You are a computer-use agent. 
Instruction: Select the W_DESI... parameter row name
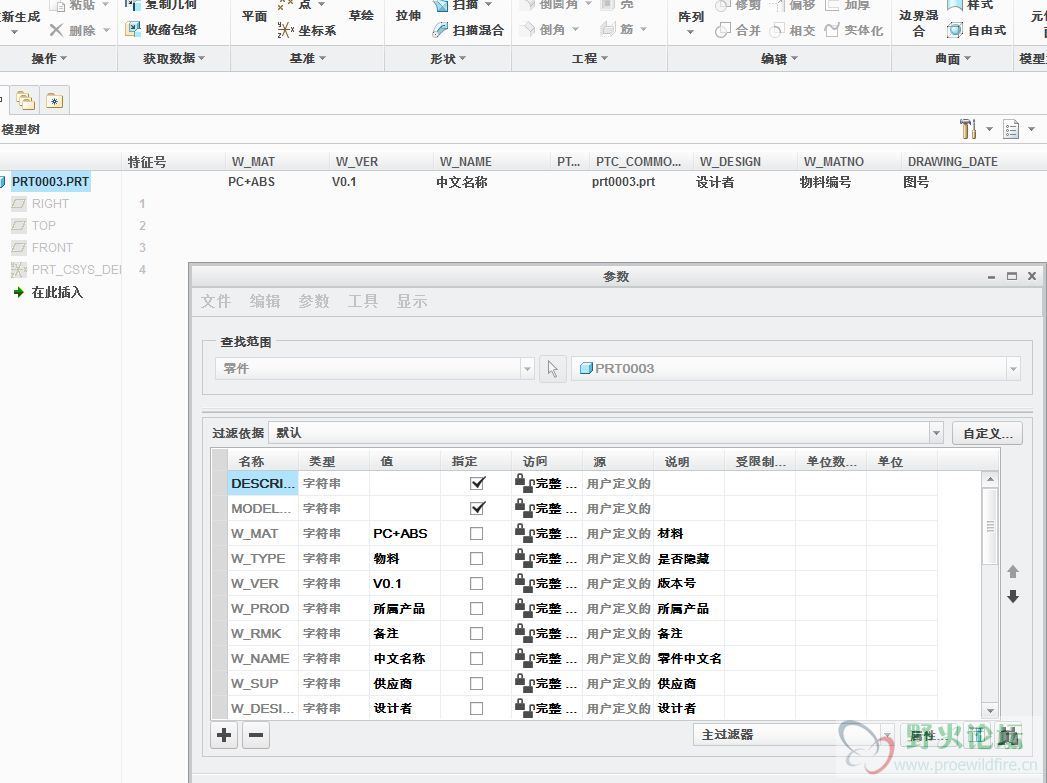[x=262, y=708]
